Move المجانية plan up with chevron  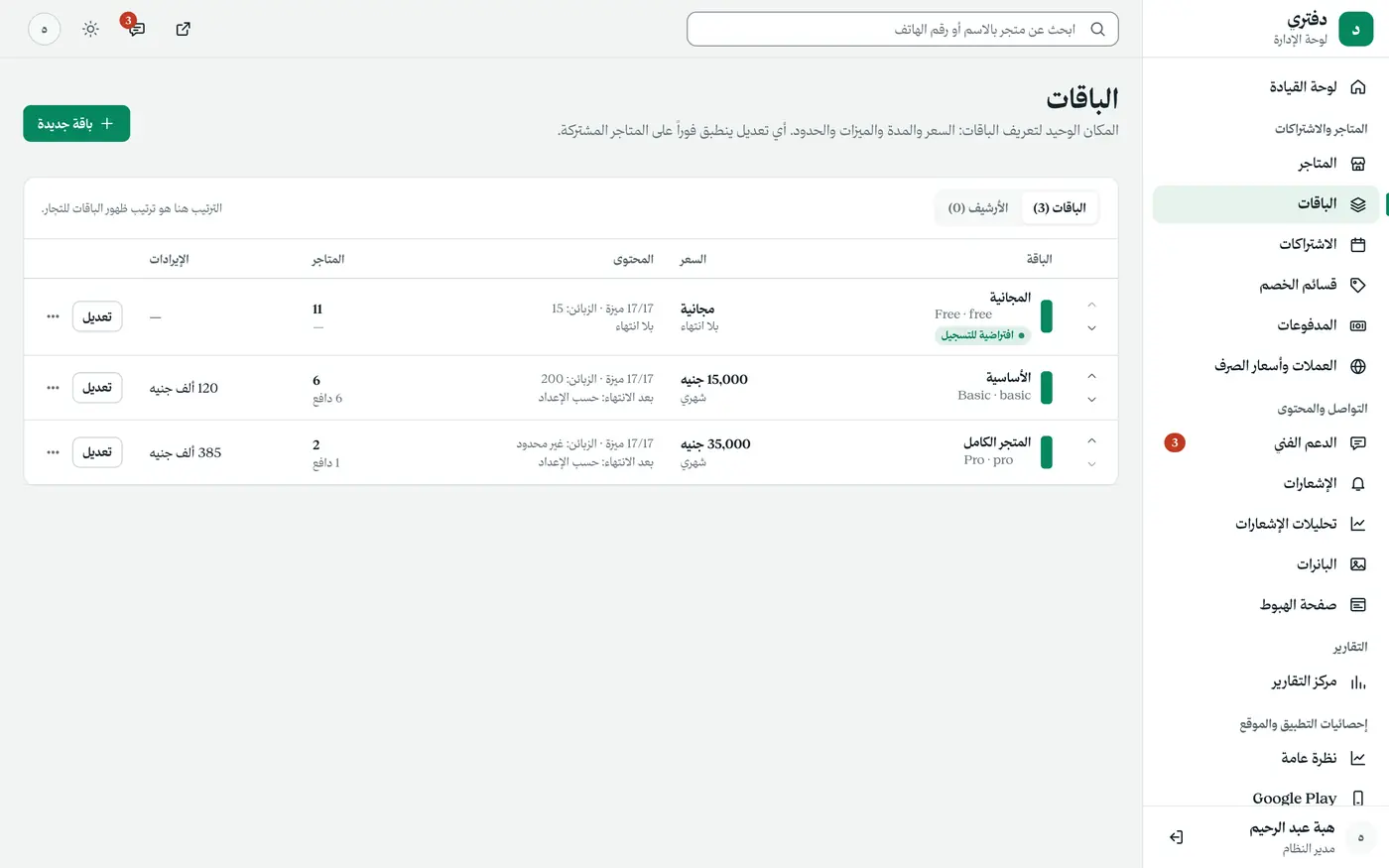[x=1091, y=306]
